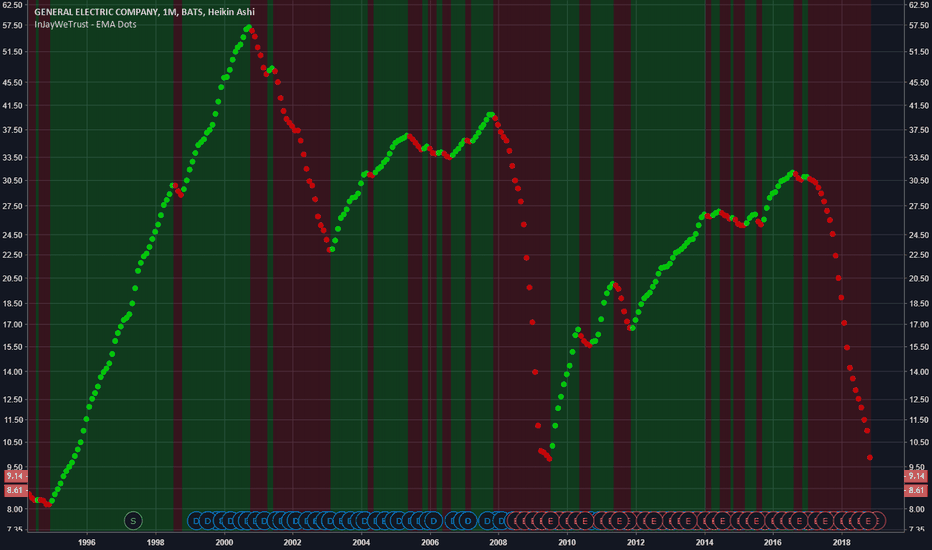Click the GENERAL ELECTRIC COMPANY chart title
Image resolution: width=932 pixels, height=550 pixels.
tap(144, 12)
